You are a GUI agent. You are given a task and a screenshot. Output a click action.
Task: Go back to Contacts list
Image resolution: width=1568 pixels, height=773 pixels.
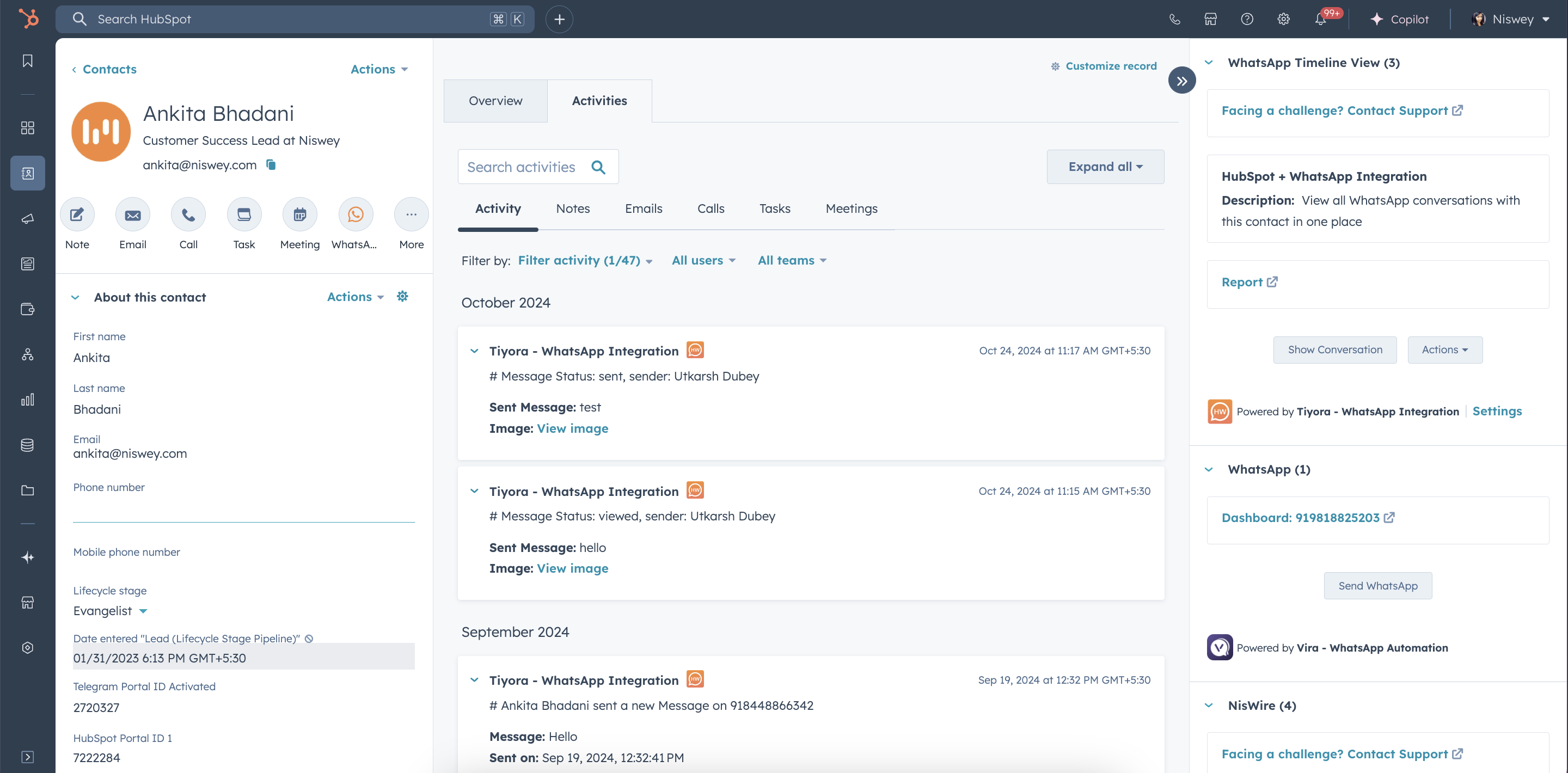(104, 69)
